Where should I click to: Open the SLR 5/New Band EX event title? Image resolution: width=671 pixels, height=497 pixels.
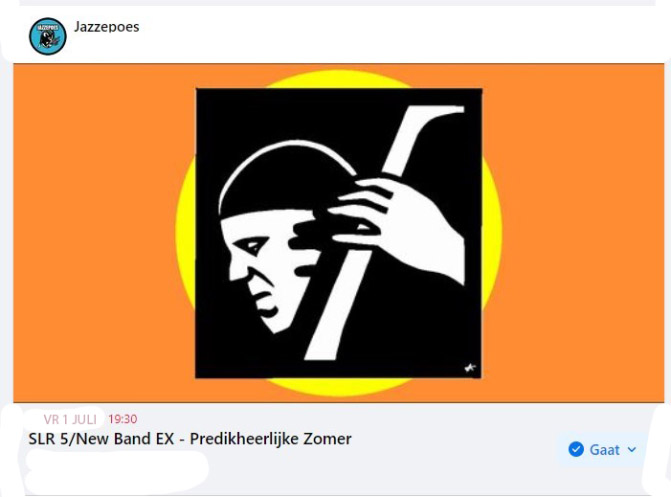pos(190,439)
